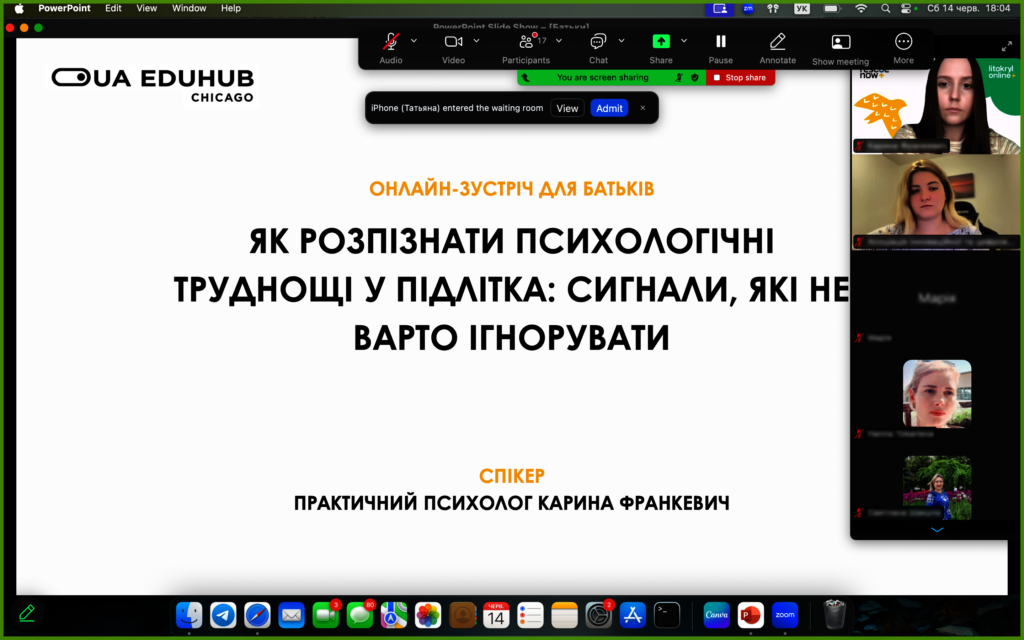The image size is (1024, 640).
Task: Click the red Stop share button
Action: pyautogui.click(x=740, y=78)
